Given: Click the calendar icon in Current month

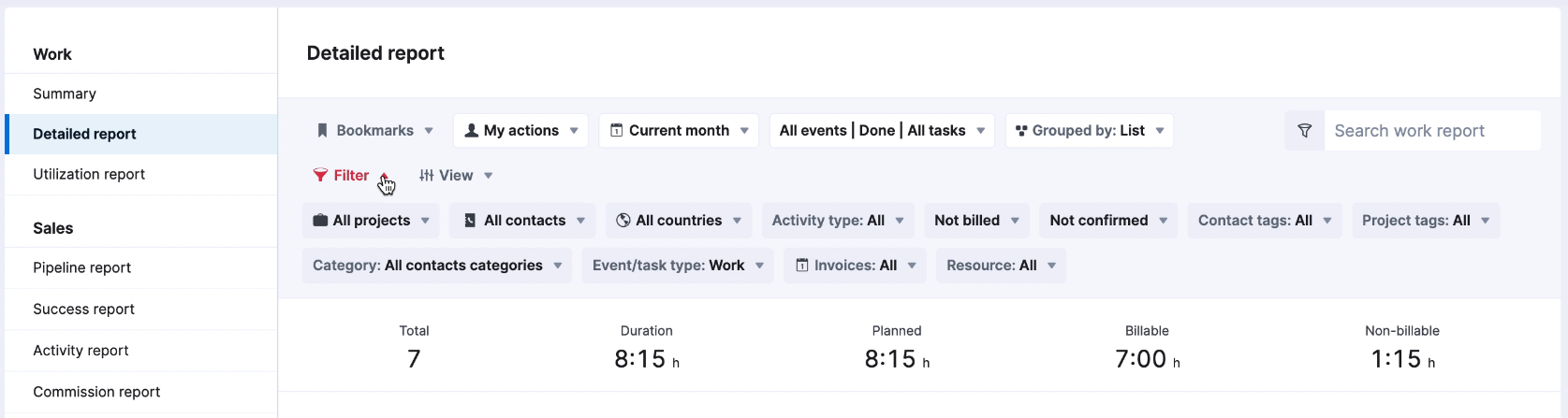Looking at the screenshot, I should coord(617,131).
